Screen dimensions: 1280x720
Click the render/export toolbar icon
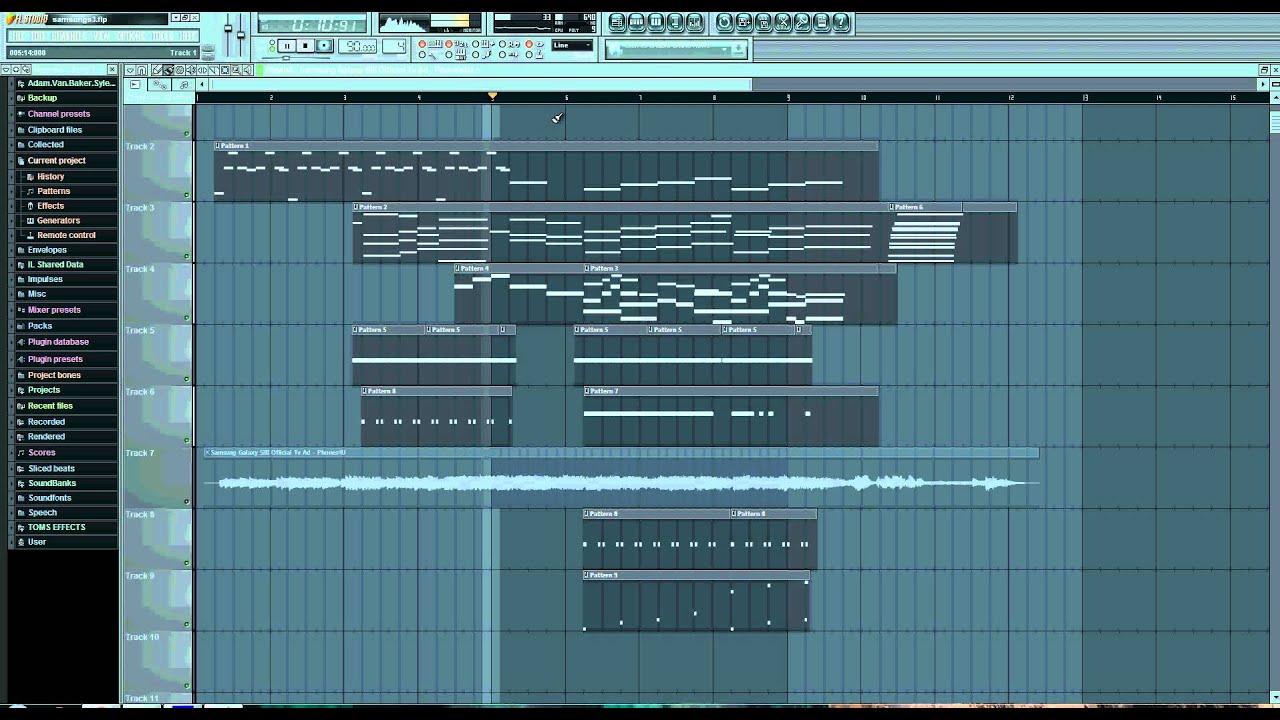764,22
